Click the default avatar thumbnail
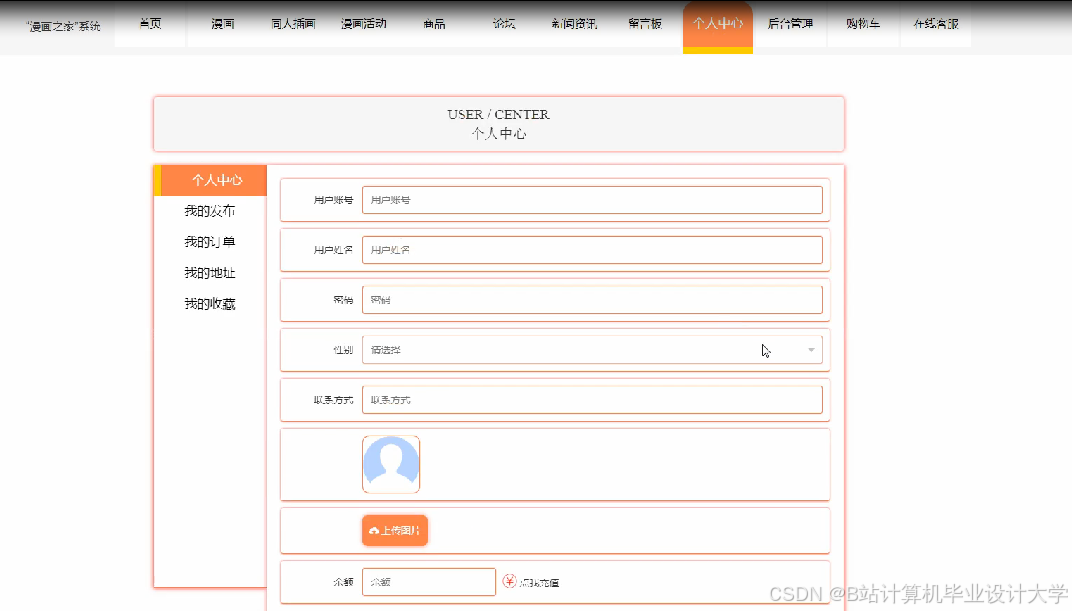Image resolution: width=1072 pixels, height=611 pixels. coord(391,465)
